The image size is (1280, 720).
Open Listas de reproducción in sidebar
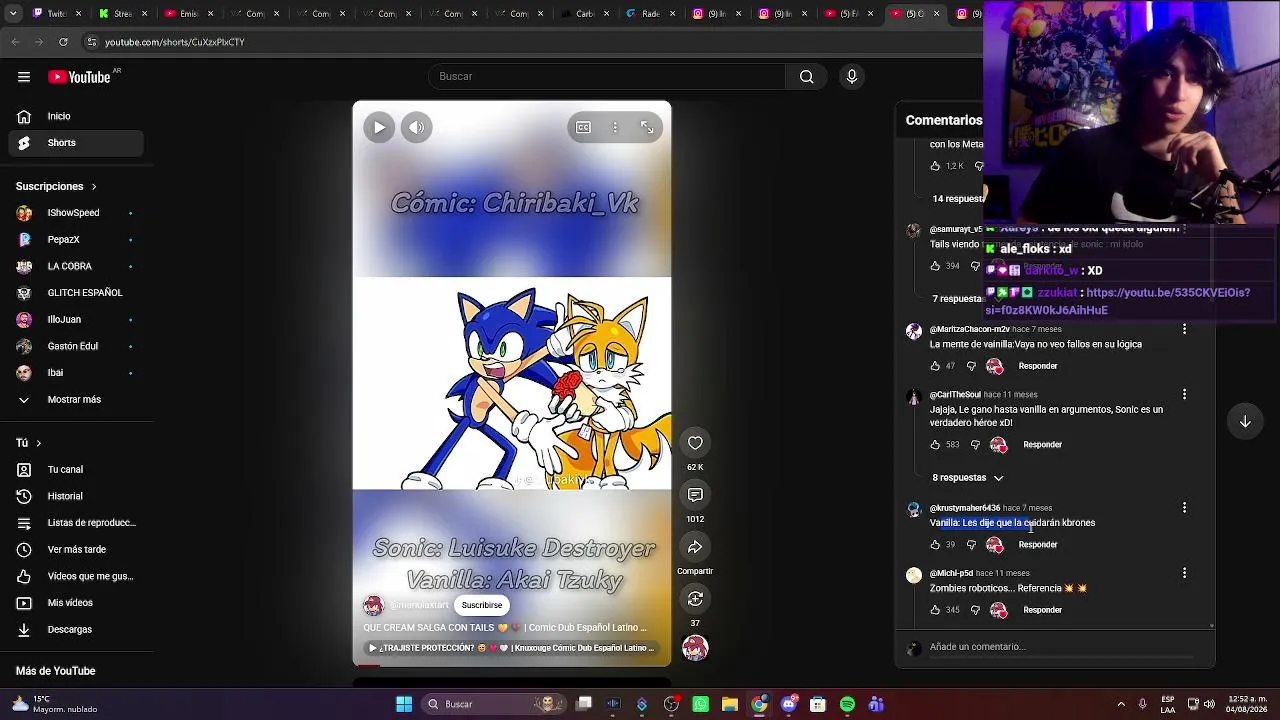77,523
